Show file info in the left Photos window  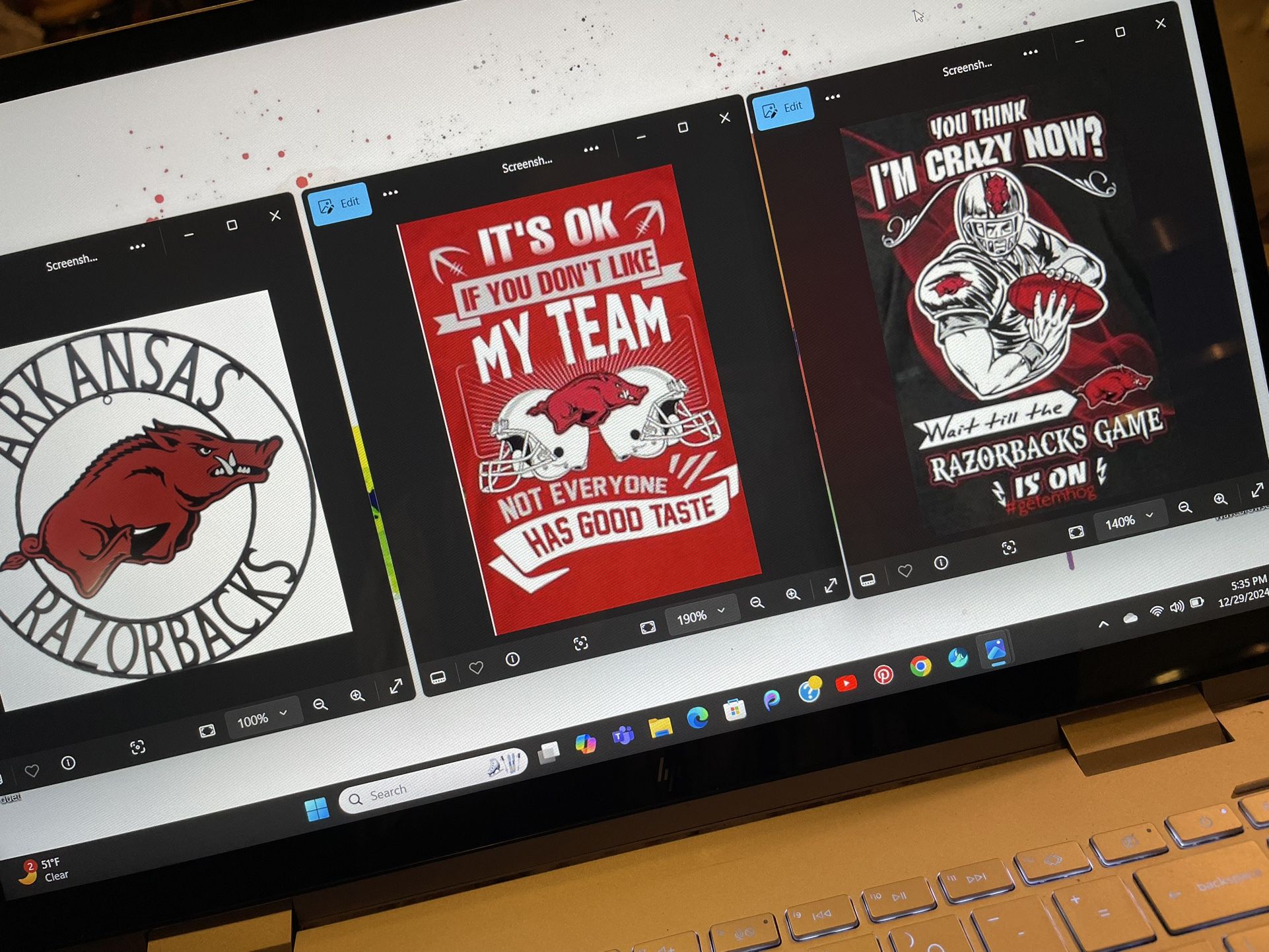point(68,763)
